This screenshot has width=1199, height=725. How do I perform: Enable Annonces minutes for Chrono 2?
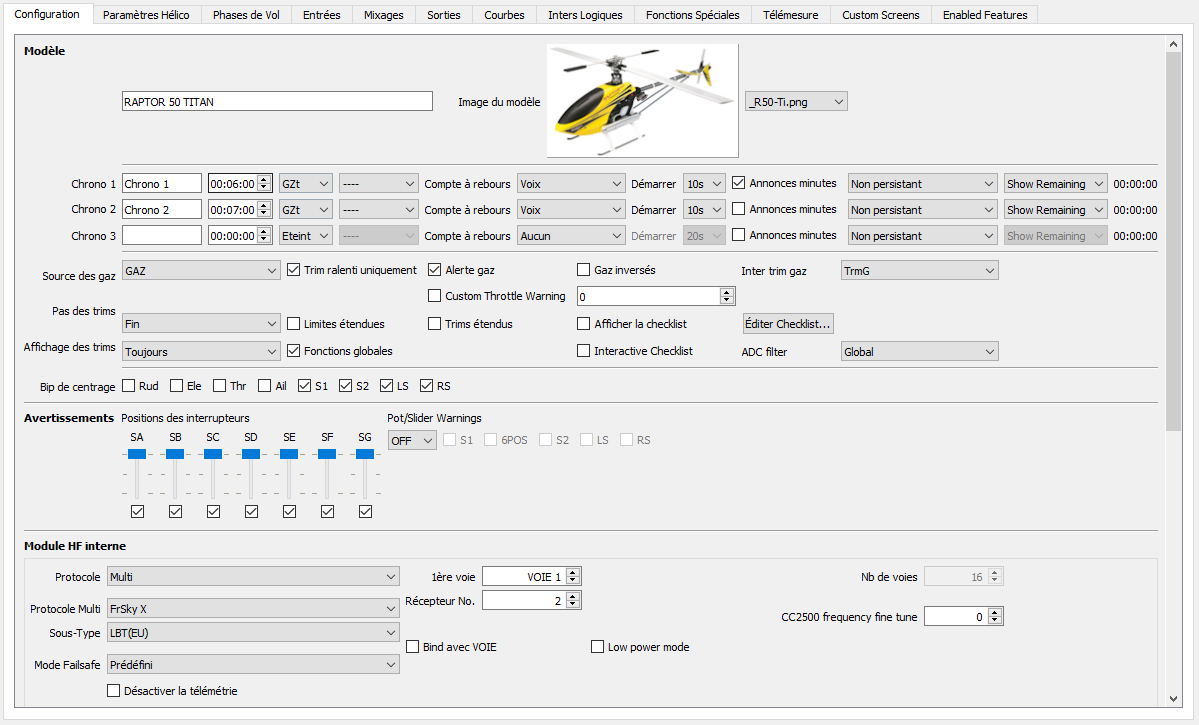click(739, 210)
